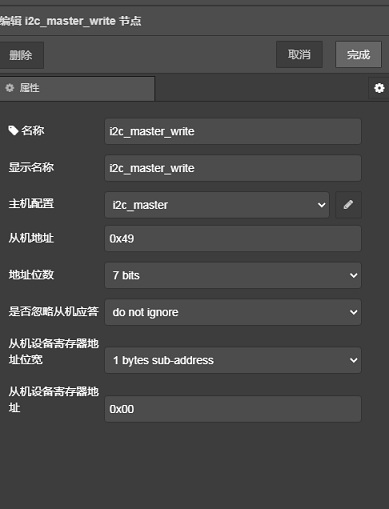This screenshot has height=509, width=389.
Task: Click the gear icon on the 属性 tab
Action: [x=10, y=88]
